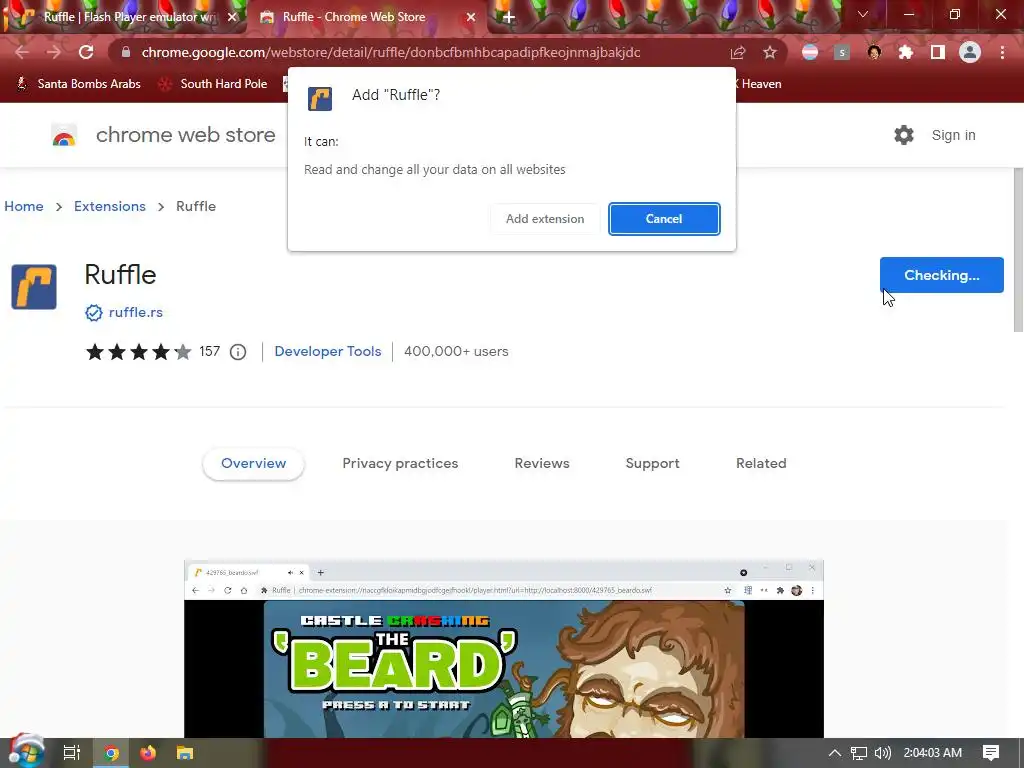Open the Reviews tab
The image size is (1024, 768).
tap(541, 463)
